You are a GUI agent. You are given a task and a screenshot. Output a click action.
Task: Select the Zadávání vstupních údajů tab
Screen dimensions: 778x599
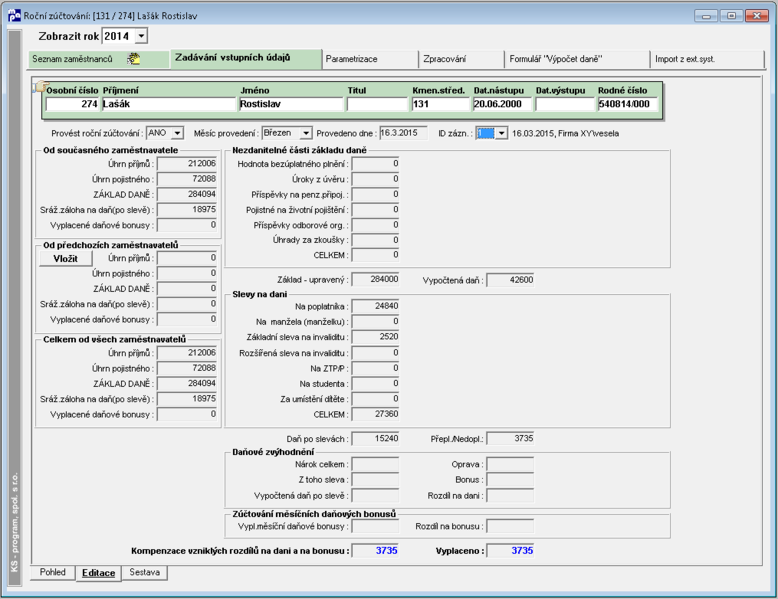[x=246, y=58]
